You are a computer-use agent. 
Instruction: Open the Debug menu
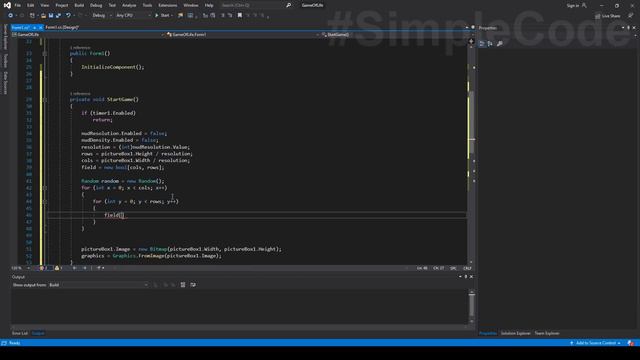(96, 5)
